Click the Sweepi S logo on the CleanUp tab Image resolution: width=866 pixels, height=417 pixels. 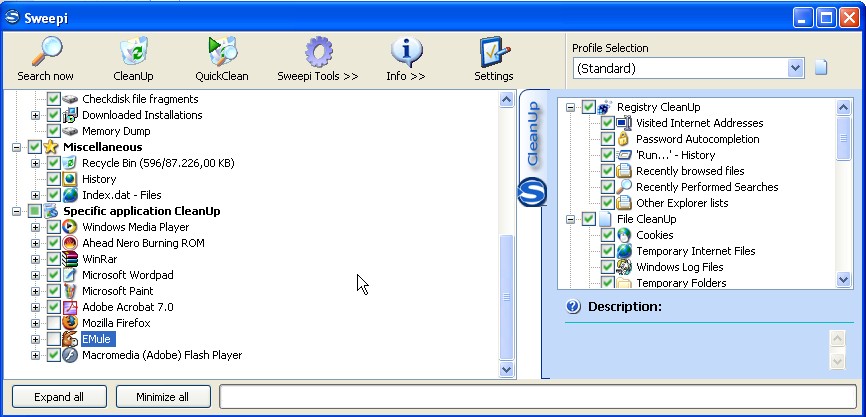click(532, 193)
